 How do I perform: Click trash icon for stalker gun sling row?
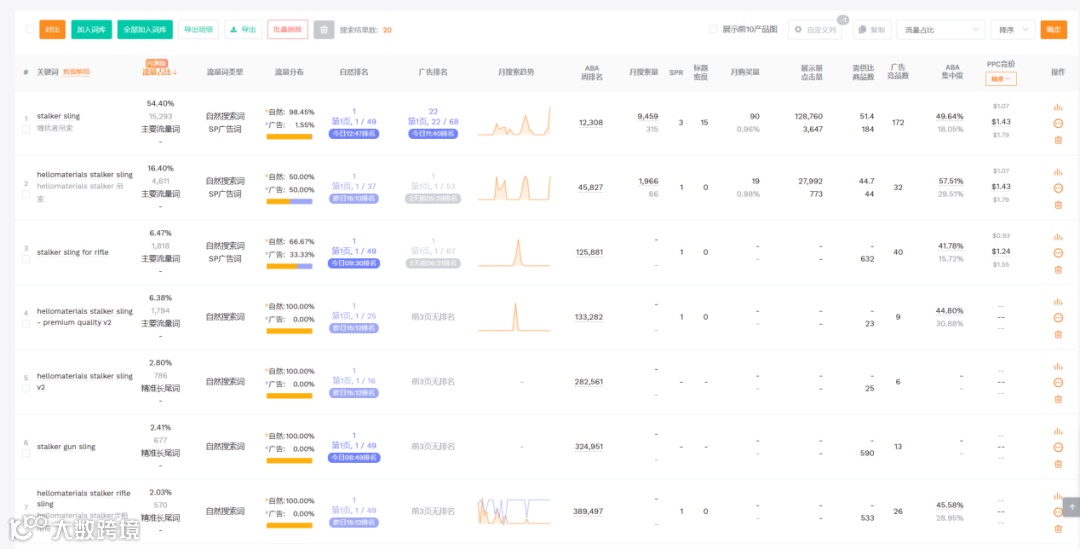pyautogui.click(x=1058, y=464)
